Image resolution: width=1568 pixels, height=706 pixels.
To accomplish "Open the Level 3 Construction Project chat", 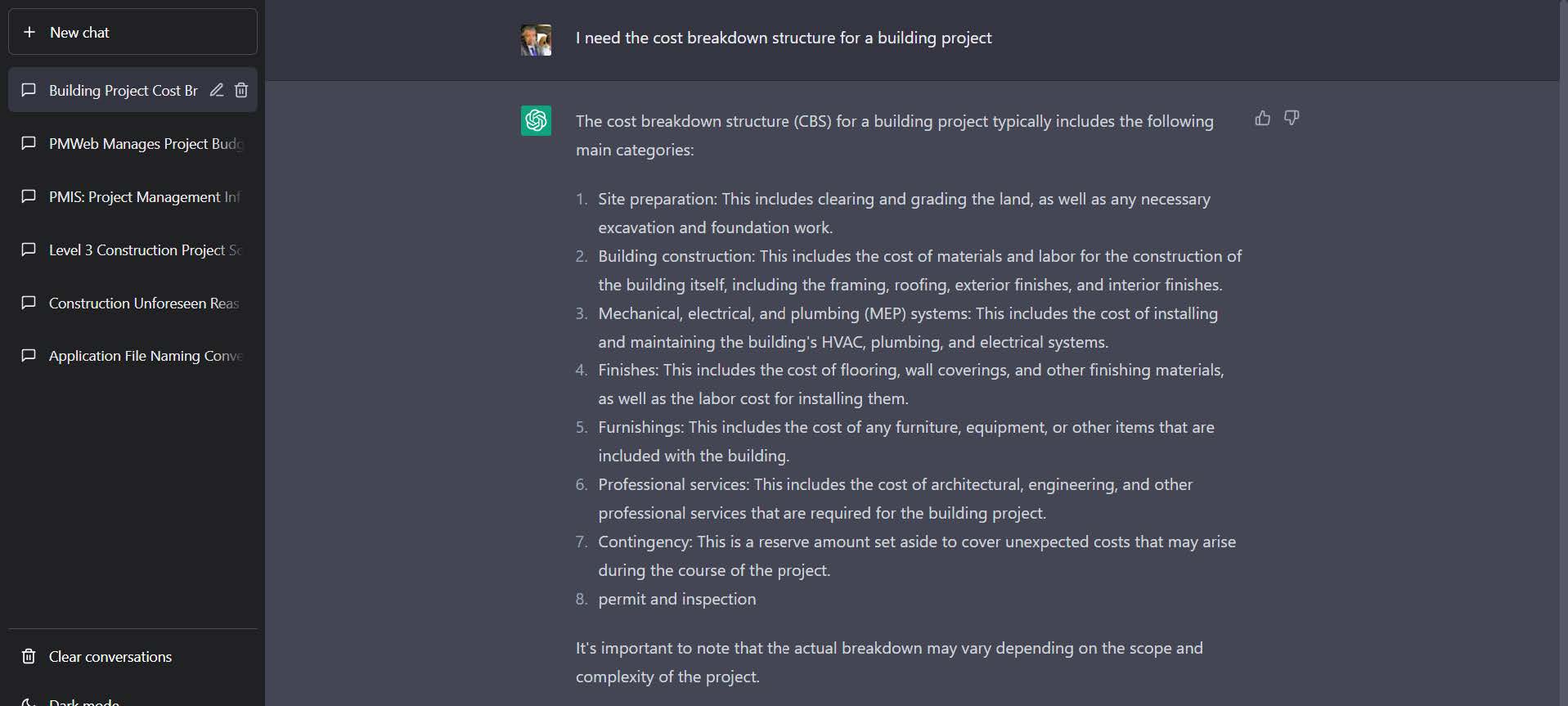I will point(144,250).
